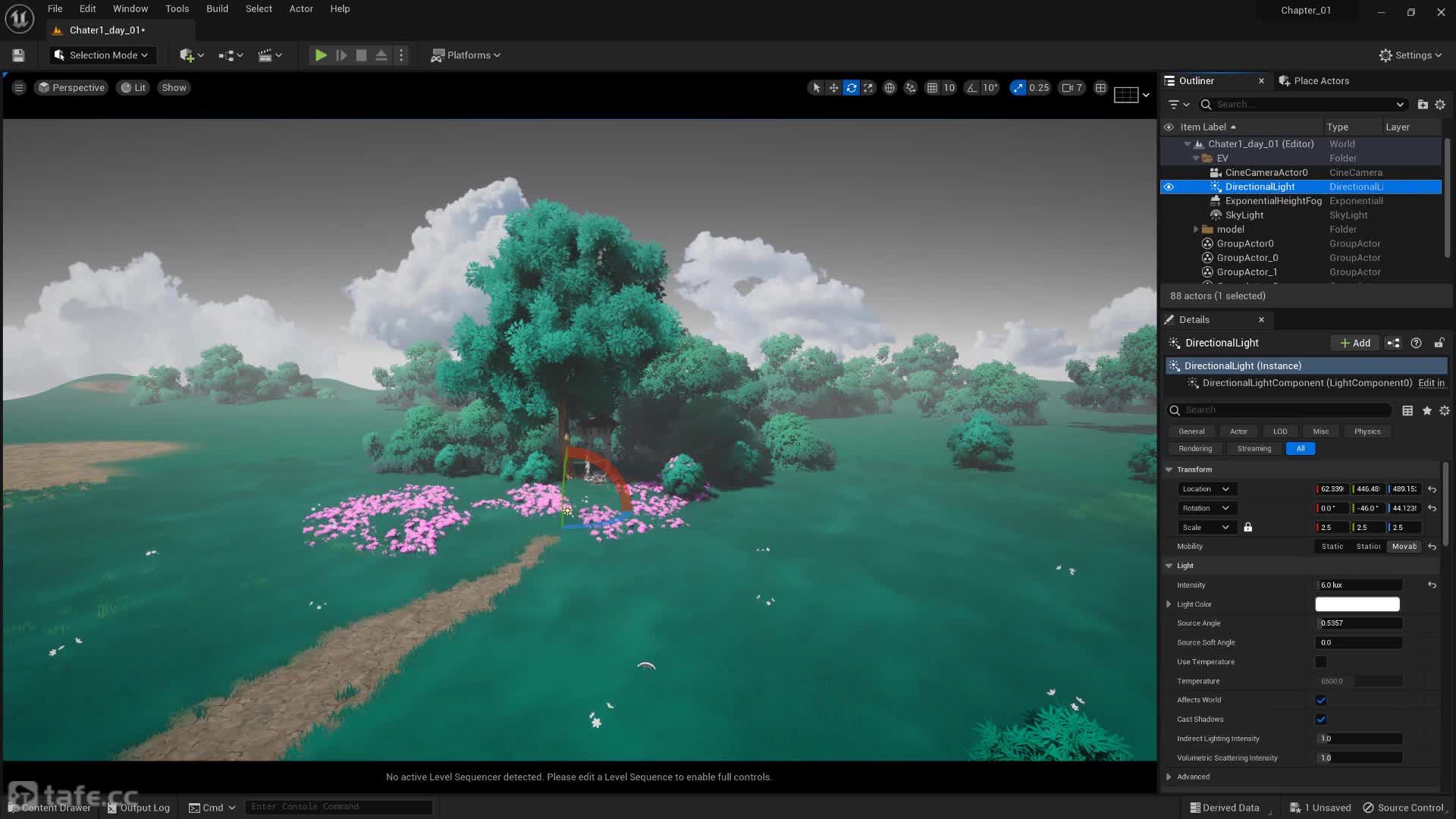This screenshot has height=819, width=1456.
Task: Open the Outliner filter options
Action: [1178, 105]
